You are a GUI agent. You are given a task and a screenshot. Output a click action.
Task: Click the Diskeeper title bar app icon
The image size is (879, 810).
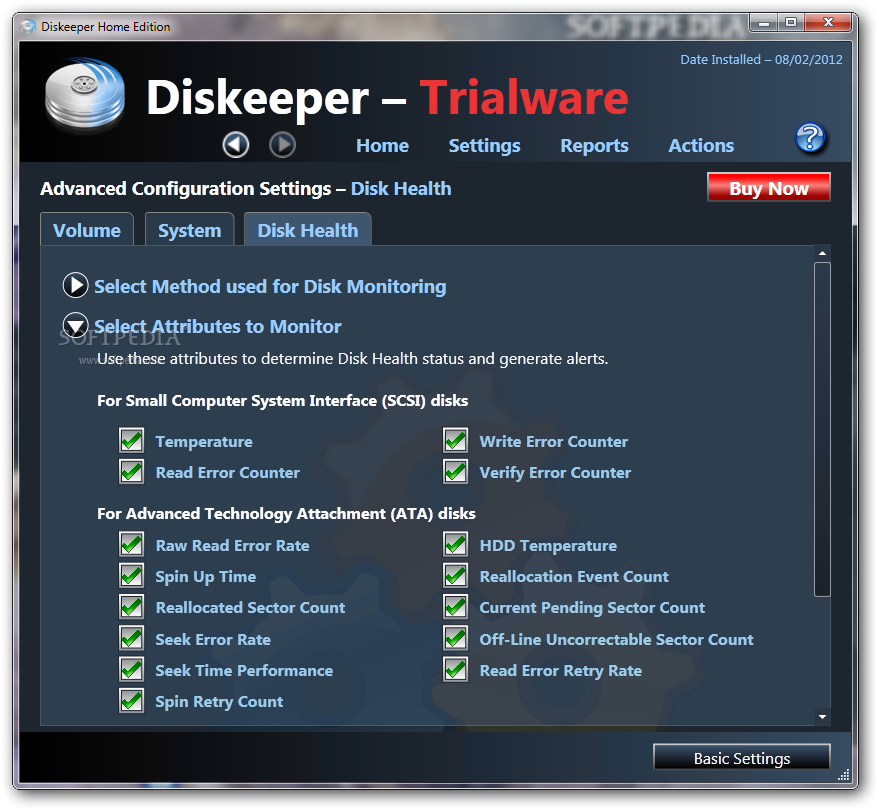(27, 26)
